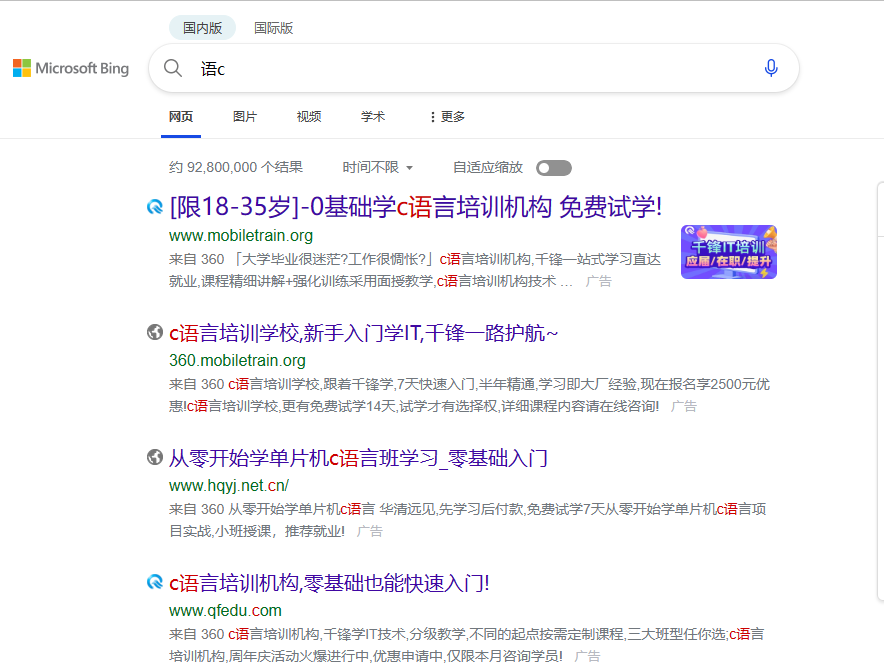
Task: Open the c语言培训学校,新手入门学IT result
Action: click(x=364, y=333)
